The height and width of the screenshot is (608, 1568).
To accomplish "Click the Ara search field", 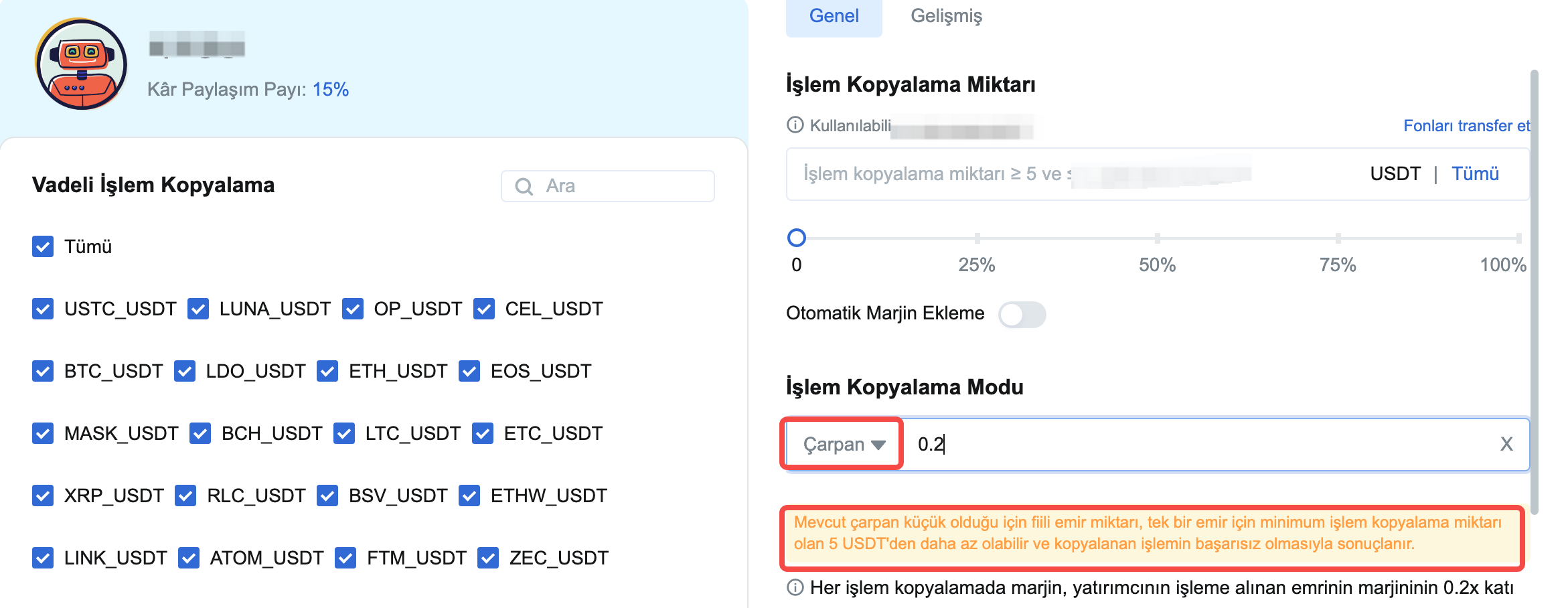I will tap(608, 186).
